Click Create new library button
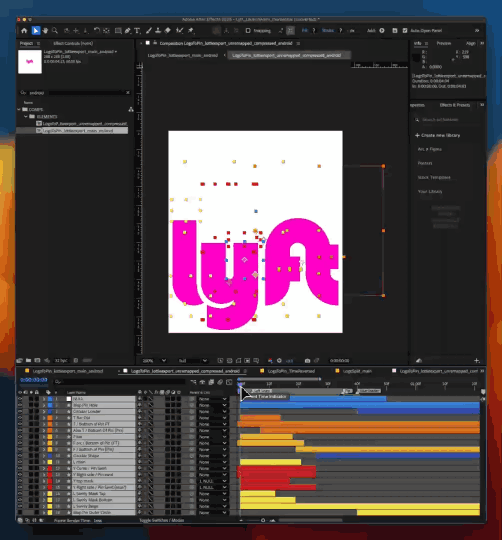The height and width of the screenshot is (540, 502). click(x=438, y=135)
